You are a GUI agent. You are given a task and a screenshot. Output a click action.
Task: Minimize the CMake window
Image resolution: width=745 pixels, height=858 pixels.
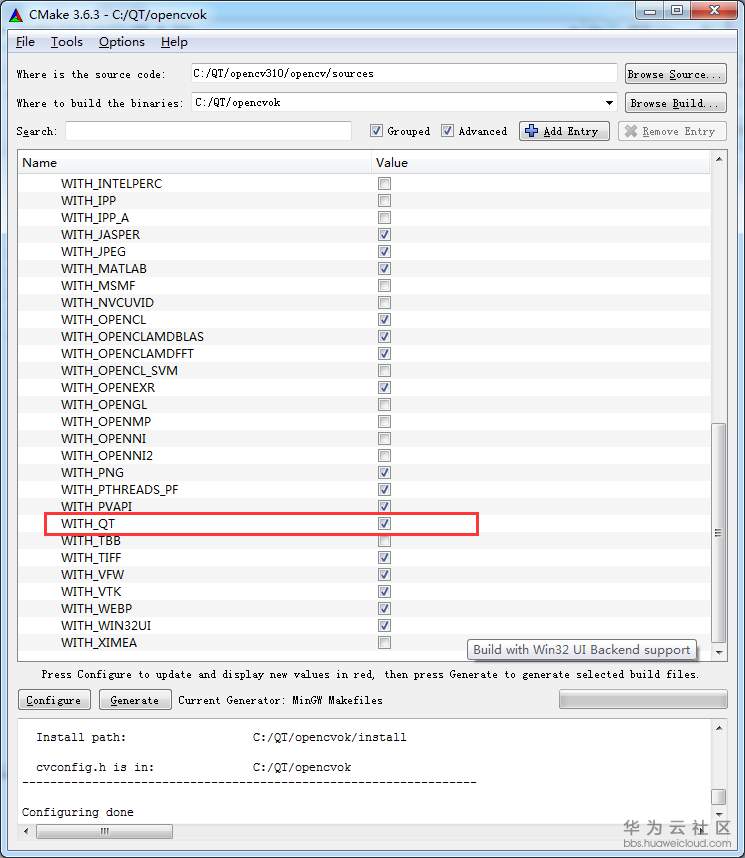[650, 10]
